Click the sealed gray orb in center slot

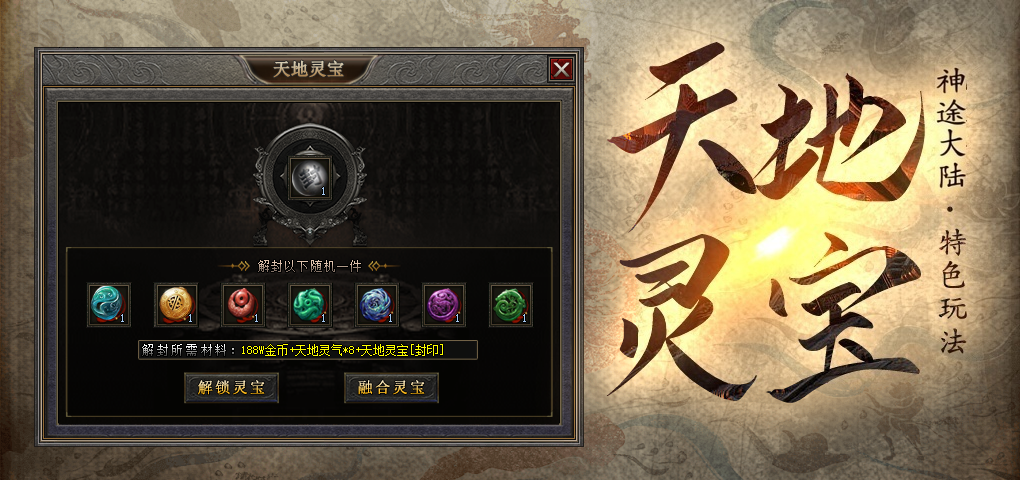pyautogui.click(x=310, y=178)
